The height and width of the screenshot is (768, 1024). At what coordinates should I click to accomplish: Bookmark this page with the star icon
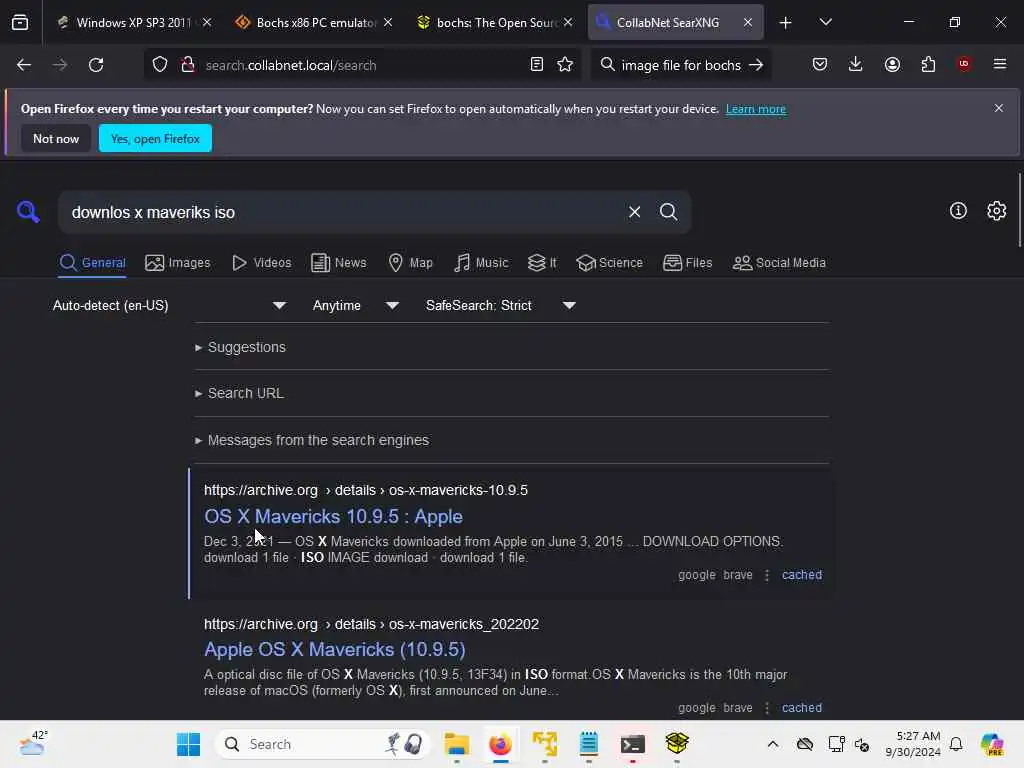(x=565, y=65)
